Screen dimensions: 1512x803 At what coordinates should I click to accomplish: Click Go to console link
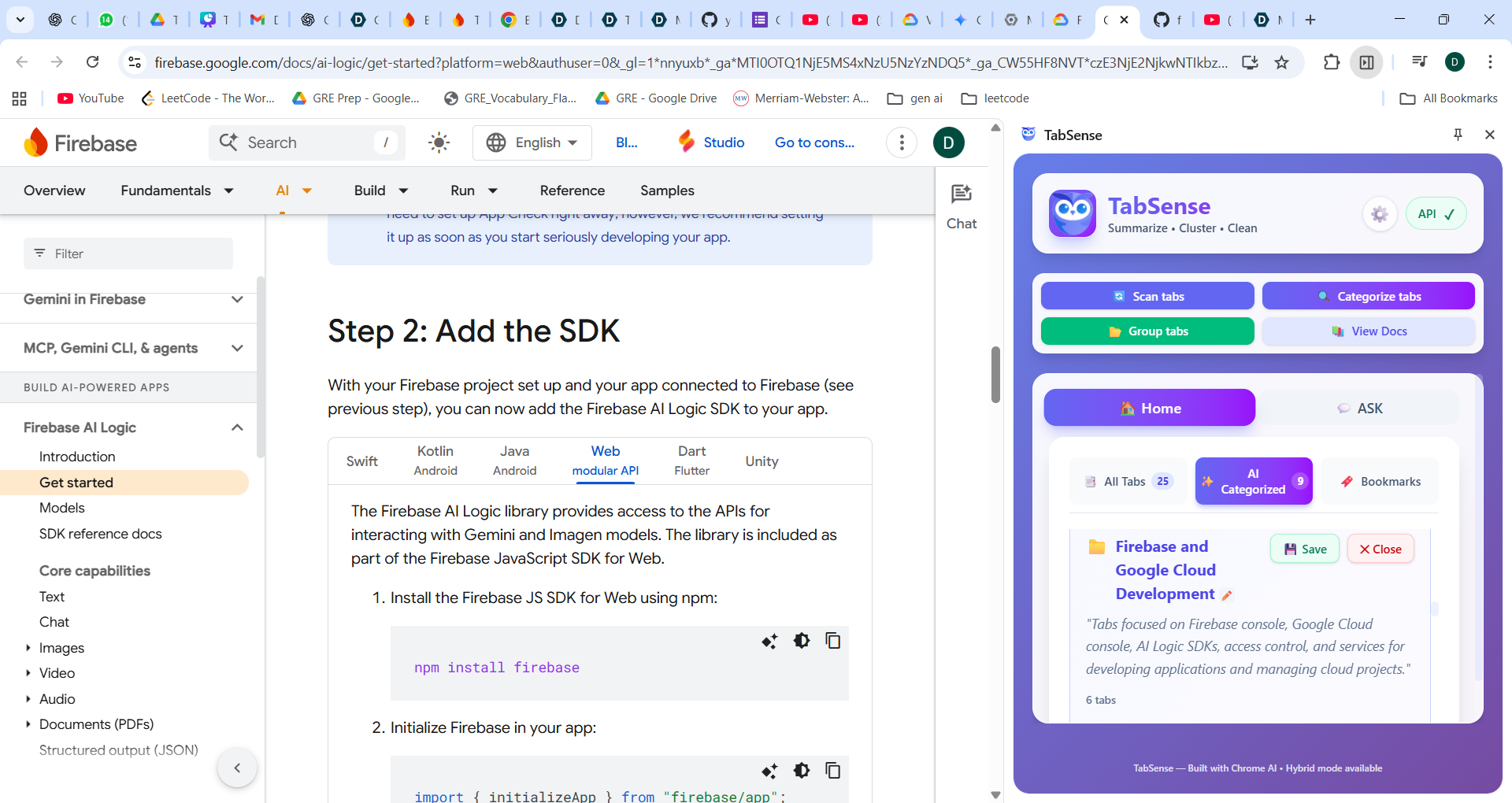[814, 142]
